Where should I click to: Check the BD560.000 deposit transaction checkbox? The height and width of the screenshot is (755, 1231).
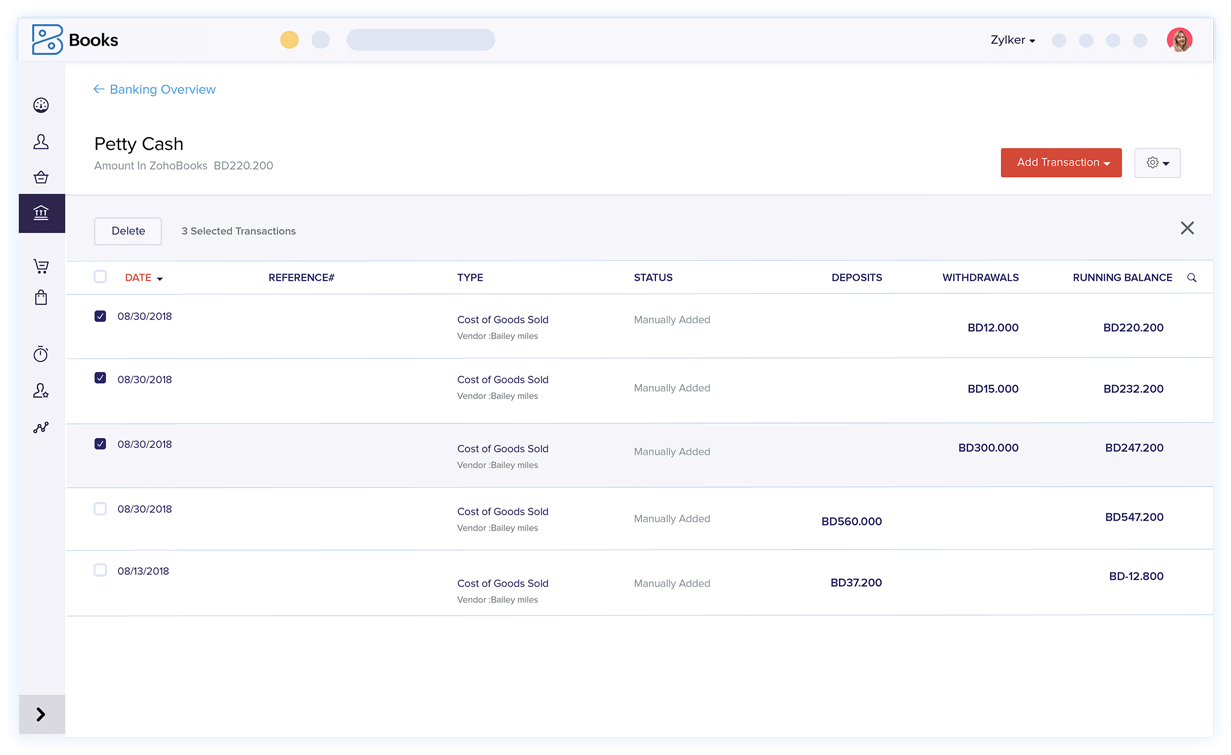[100, 509]
